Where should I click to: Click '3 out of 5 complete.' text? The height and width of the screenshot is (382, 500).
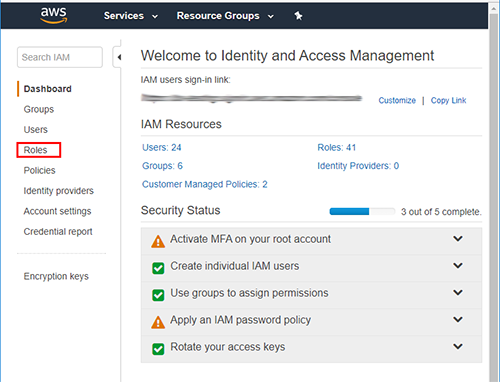point(441,212)
